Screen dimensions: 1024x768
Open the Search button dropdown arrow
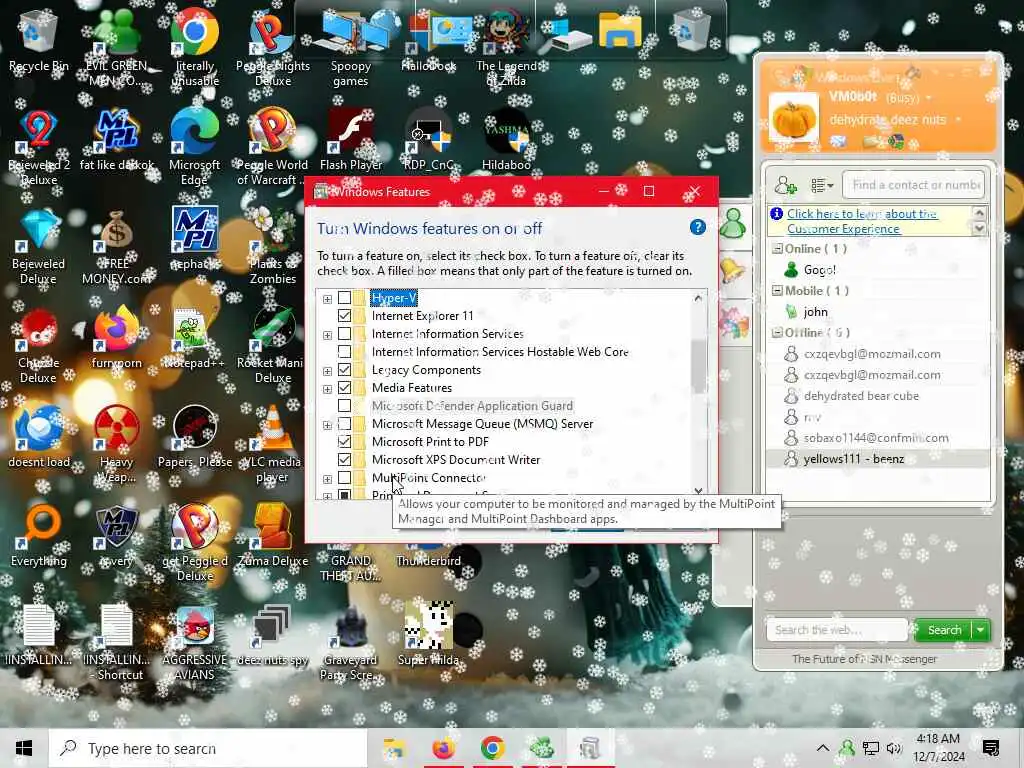tap(980, 630)
